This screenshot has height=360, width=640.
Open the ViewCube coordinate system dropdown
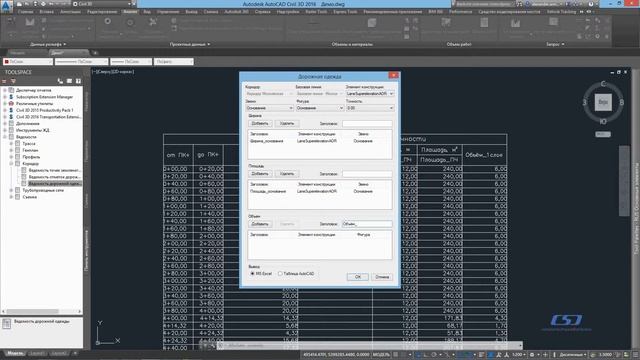point(603,134)
